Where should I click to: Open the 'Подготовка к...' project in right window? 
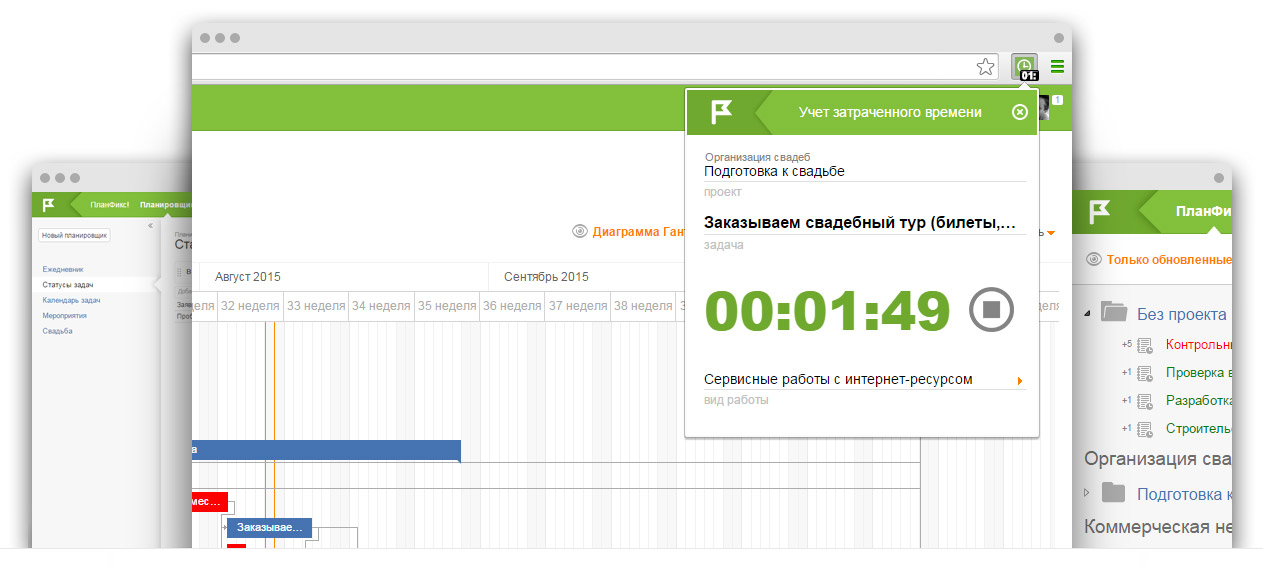[x=1184, y=494]
